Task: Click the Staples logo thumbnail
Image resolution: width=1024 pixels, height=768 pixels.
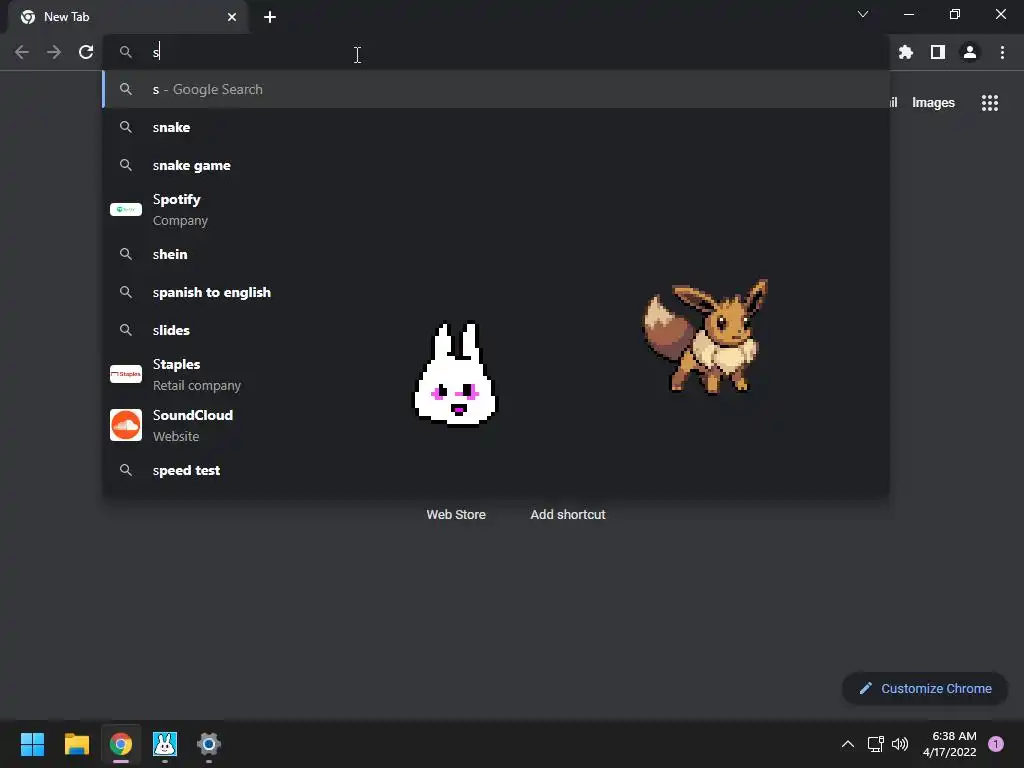Action: click(126, 374)
